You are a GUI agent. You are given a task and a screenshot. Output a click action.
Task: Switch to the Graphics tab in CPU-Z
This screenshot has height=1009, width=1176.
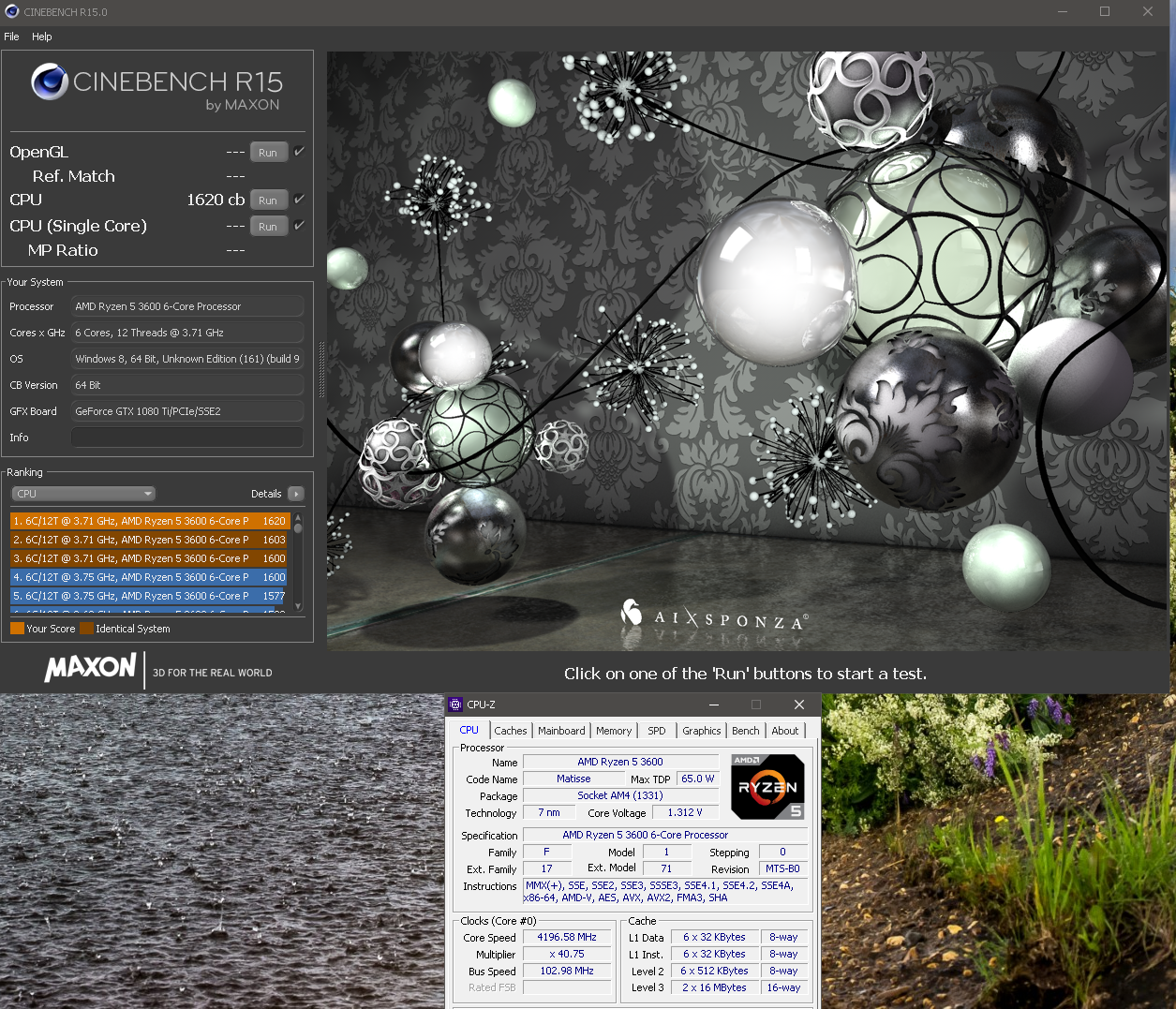pos(702,731)
